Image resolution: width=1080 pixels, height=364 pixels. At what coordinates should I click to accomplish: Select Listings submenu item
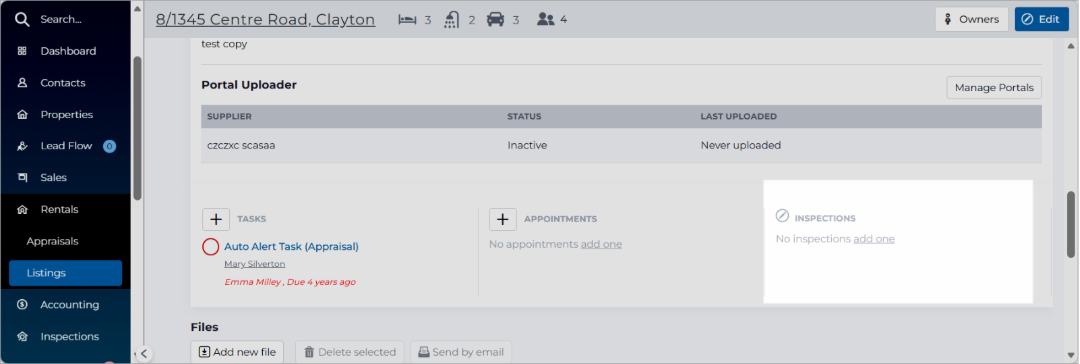(65, 273)
